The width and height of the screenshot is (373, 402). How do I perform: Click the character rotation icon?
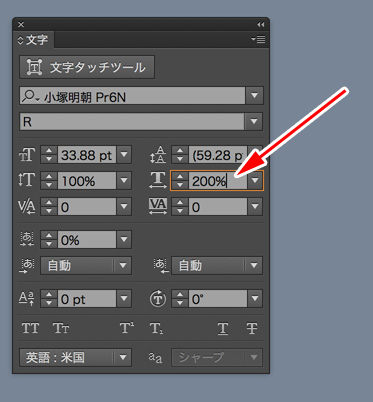pyautogui.click(x=158, y=299)
